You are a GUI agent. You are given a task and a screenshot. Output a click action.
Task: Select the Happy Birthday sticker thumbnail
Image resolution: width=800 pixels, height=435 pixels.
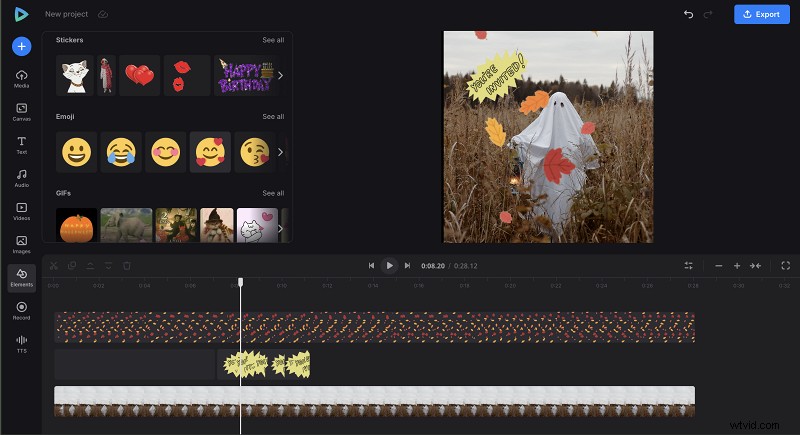[x=245, y=76]
